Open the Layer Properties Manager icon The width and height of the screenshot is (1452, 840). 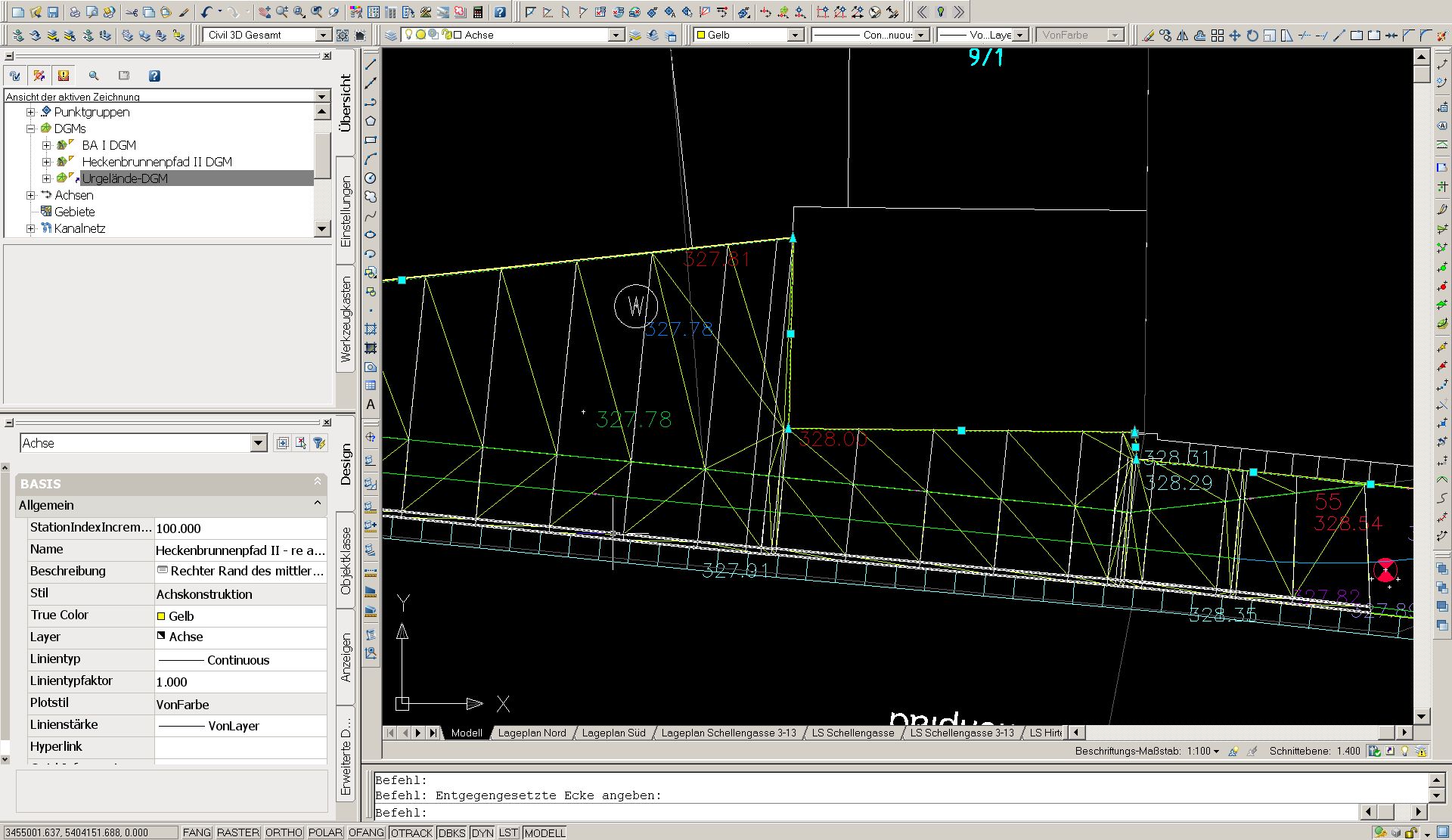point(390,35)
